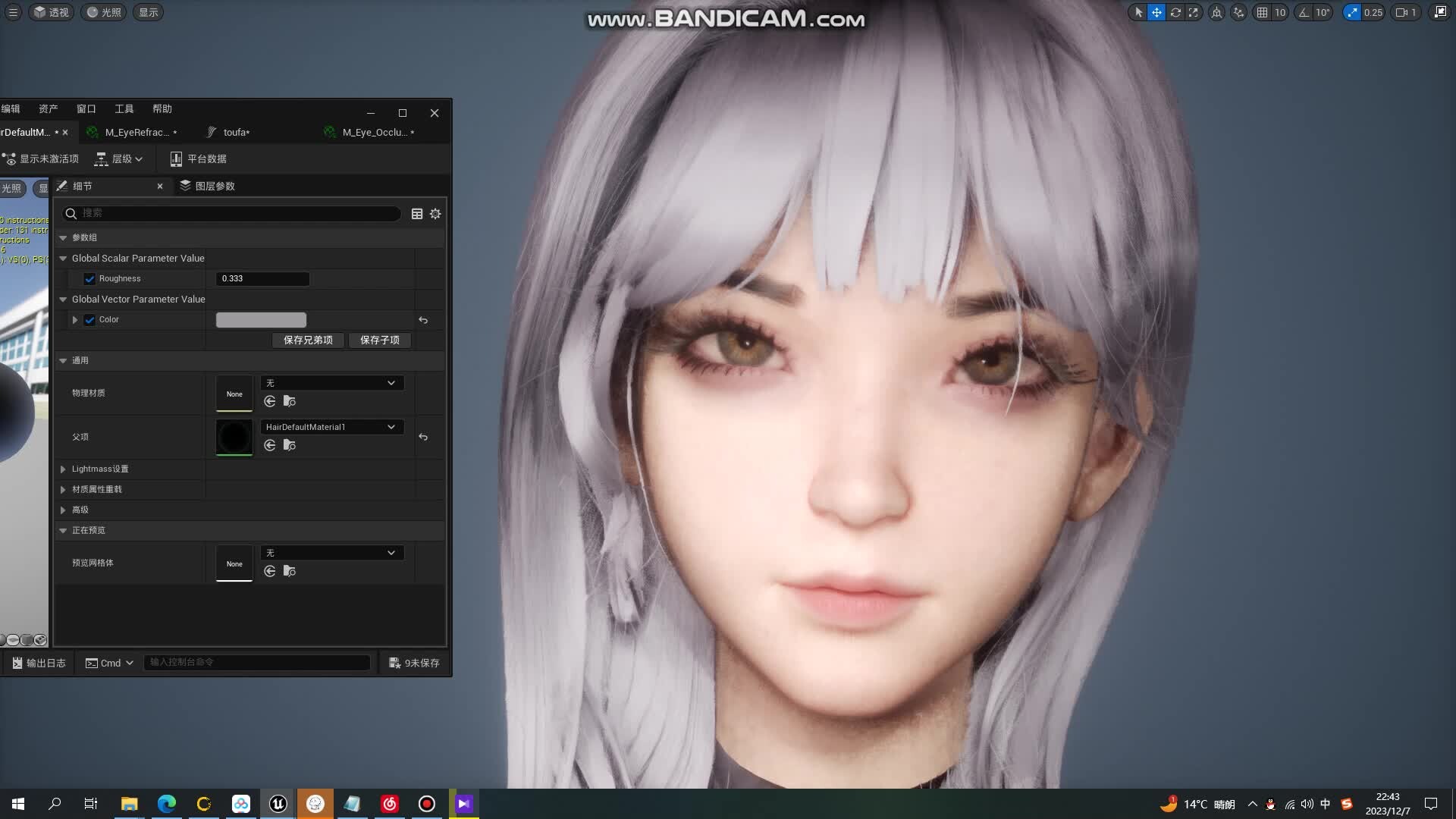
Task: Click the browse asset icon next to 父项
Action: (x=289, y=445)
